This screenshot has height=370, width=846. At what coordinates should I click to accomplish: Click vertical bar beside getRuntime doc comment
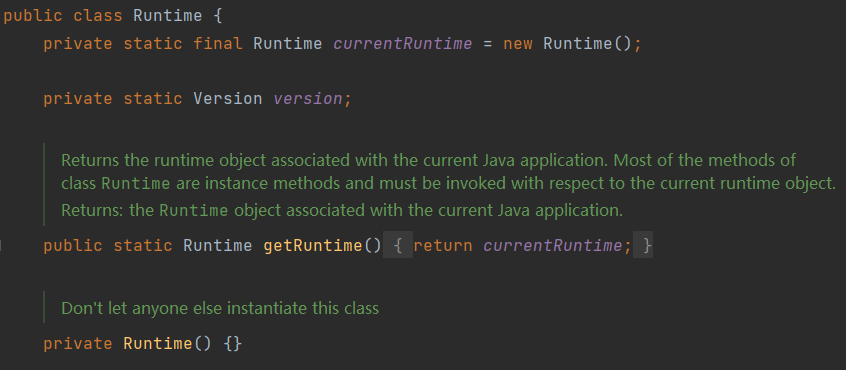click(44, 184)
